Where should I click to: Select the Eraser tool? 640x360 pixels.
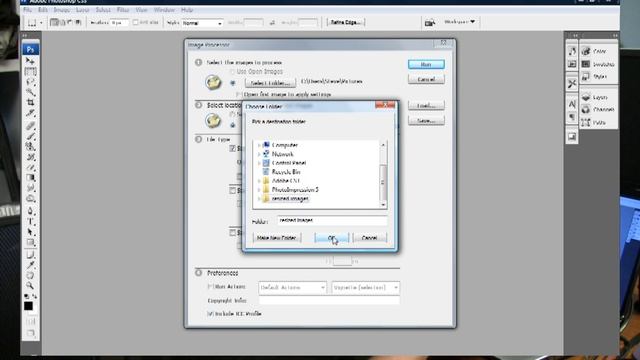(x=30, y=167)
